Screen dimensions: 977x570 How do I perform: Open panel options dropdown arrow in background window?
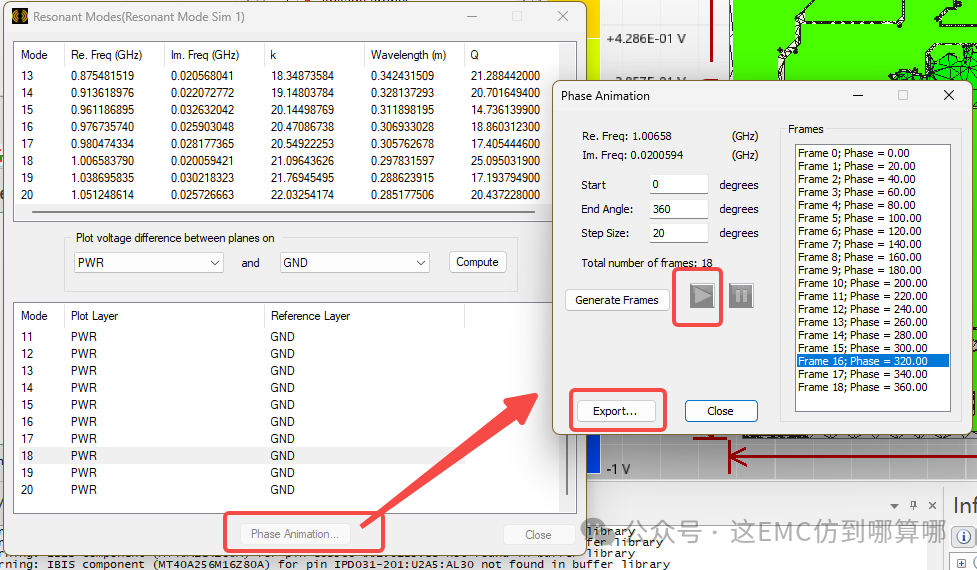[895, 506]
